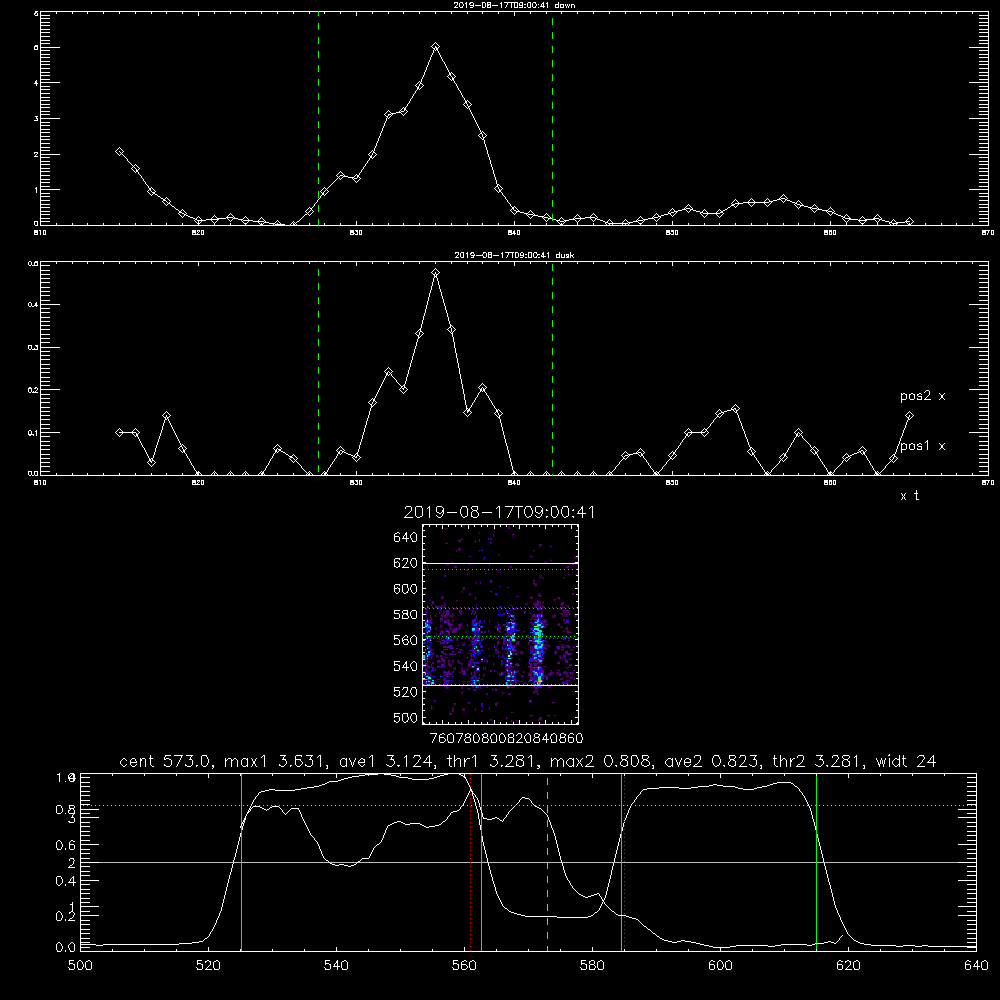This screenshot has height=1000, width=1000.
Task: Click the heatmap lower solid white line near 525
Action: [x=500, y=685]
